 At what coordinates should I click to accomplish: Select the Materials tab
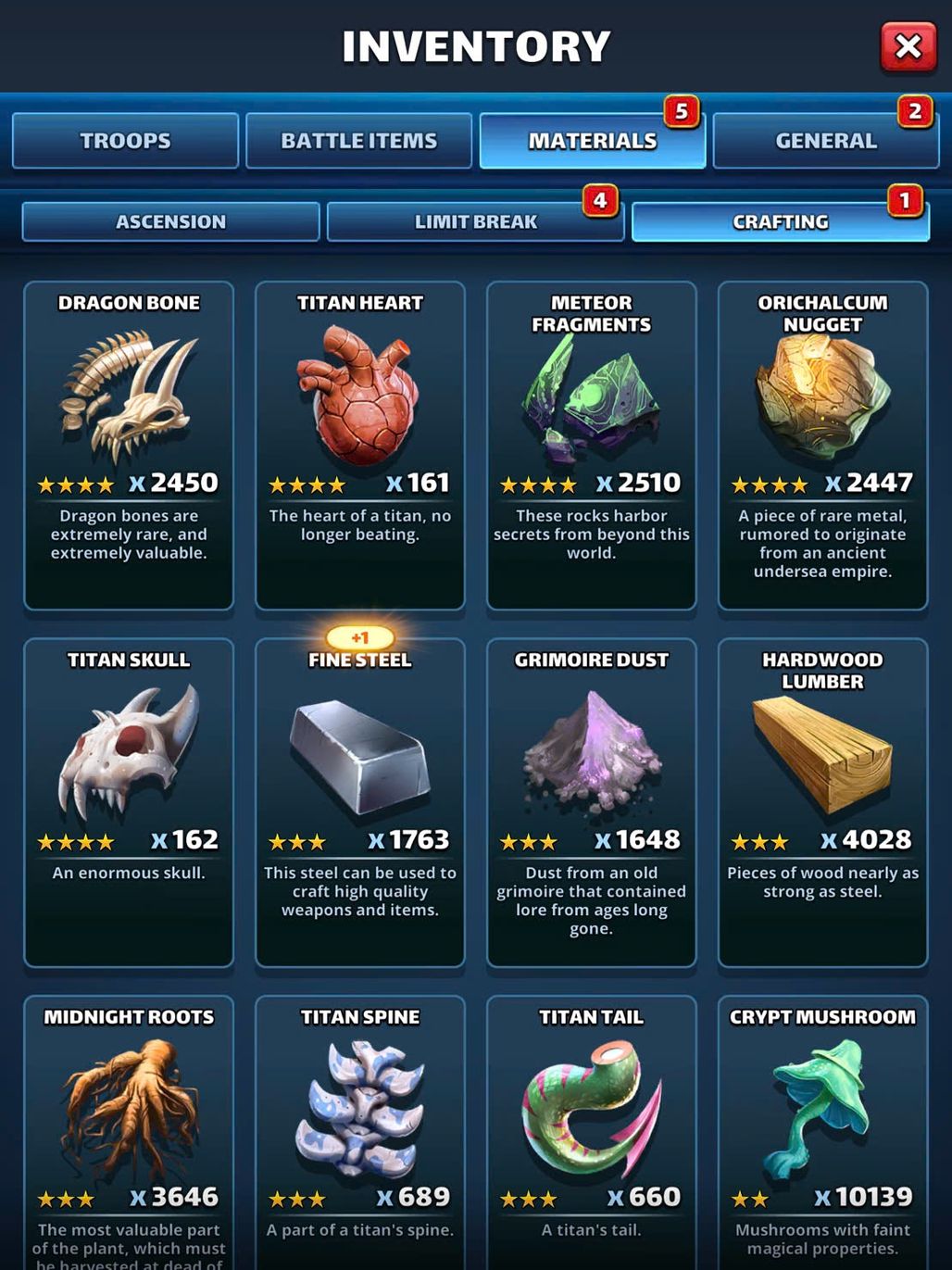593,141
